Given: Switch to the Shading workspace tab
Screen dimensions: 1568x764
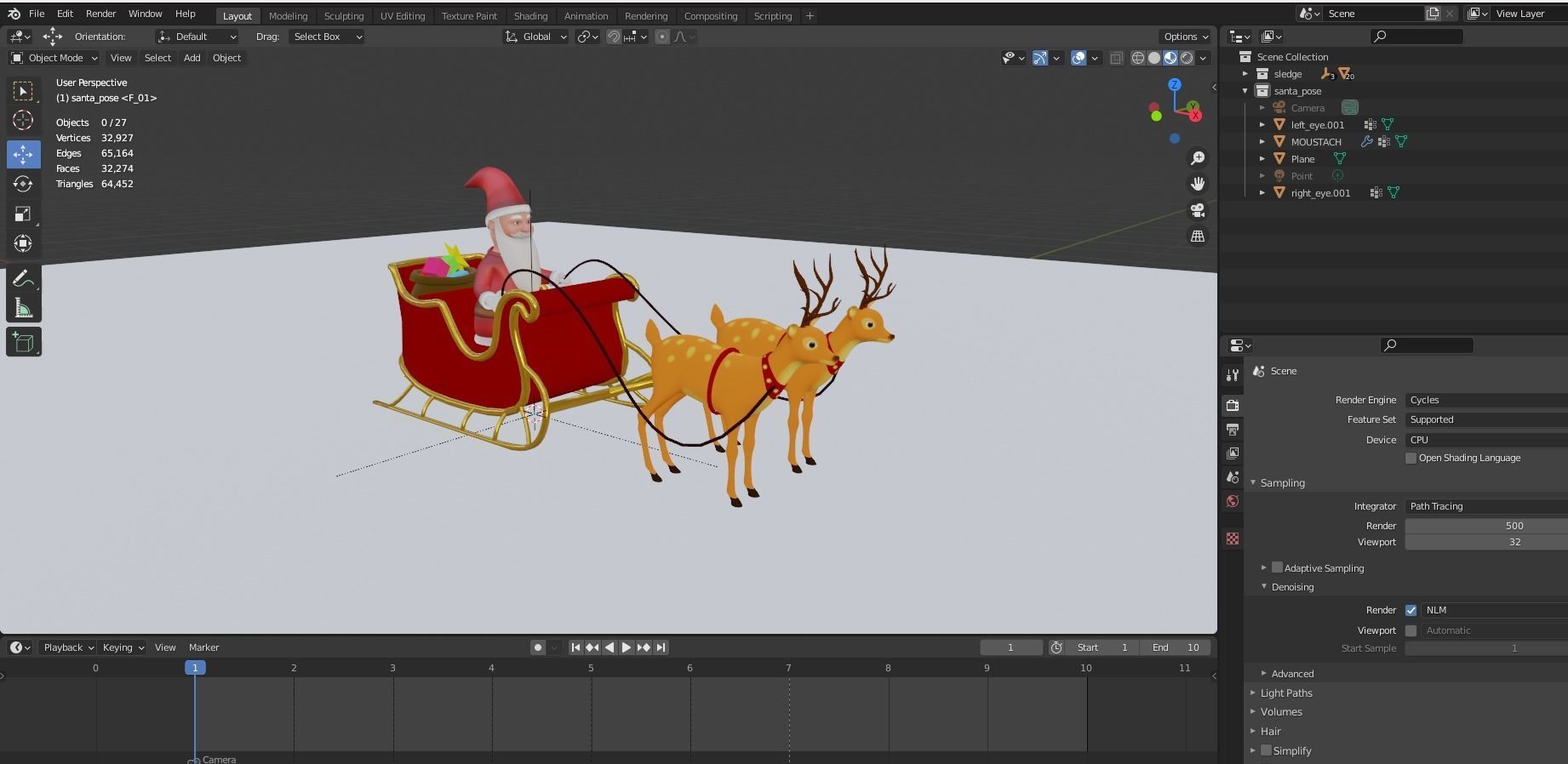Looking at the screenshot, I should click(530, 16).
